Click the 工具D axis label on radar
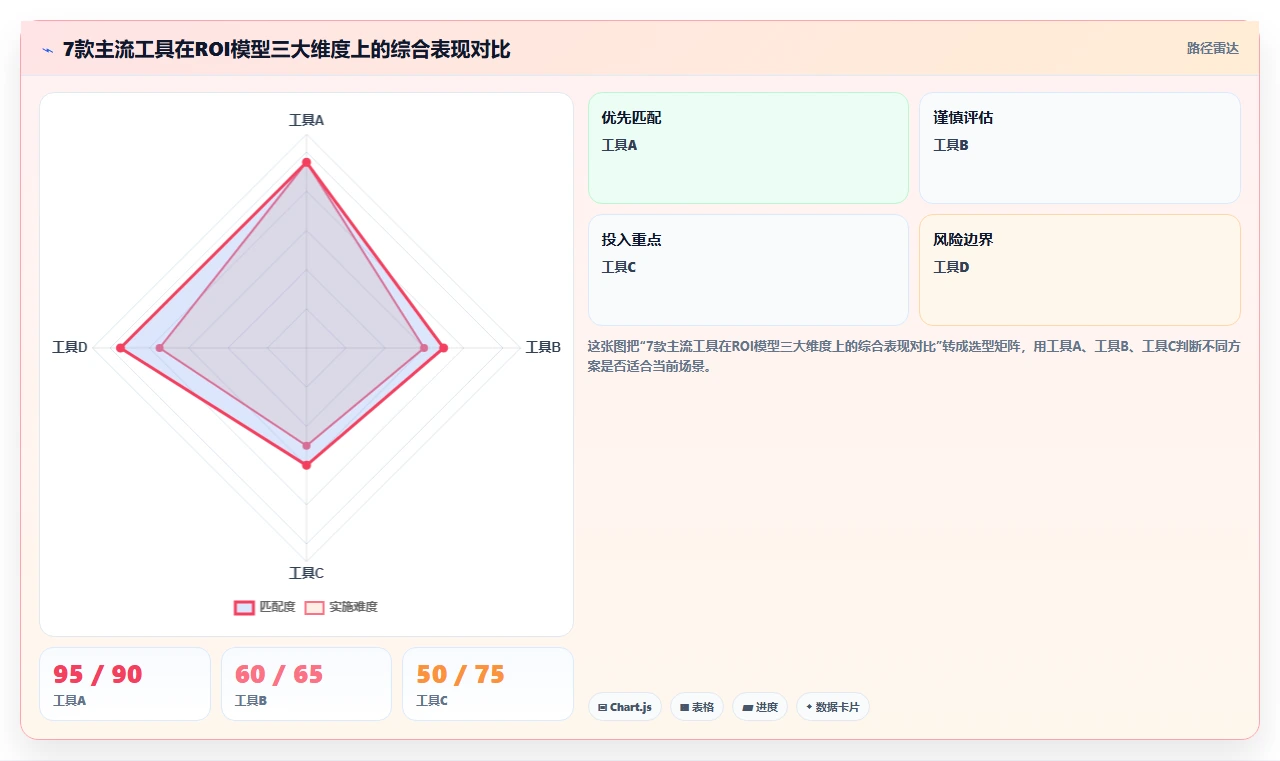The width and height of the screenshot is (1280, 761). coord(70,347)
